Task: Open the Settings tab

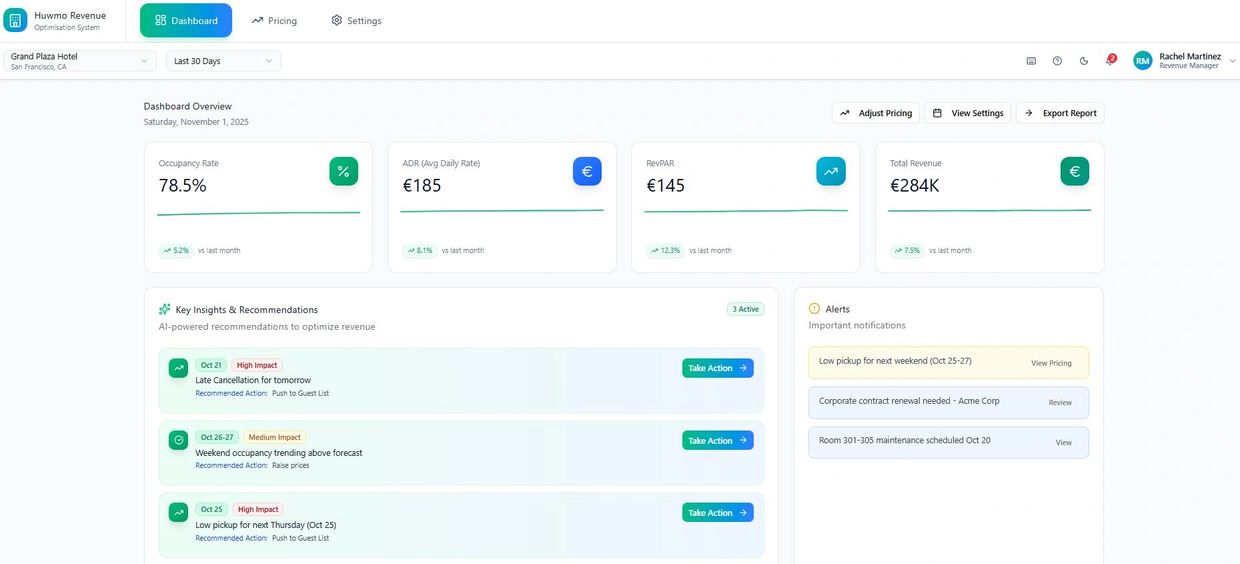Action: click(356, 21)
